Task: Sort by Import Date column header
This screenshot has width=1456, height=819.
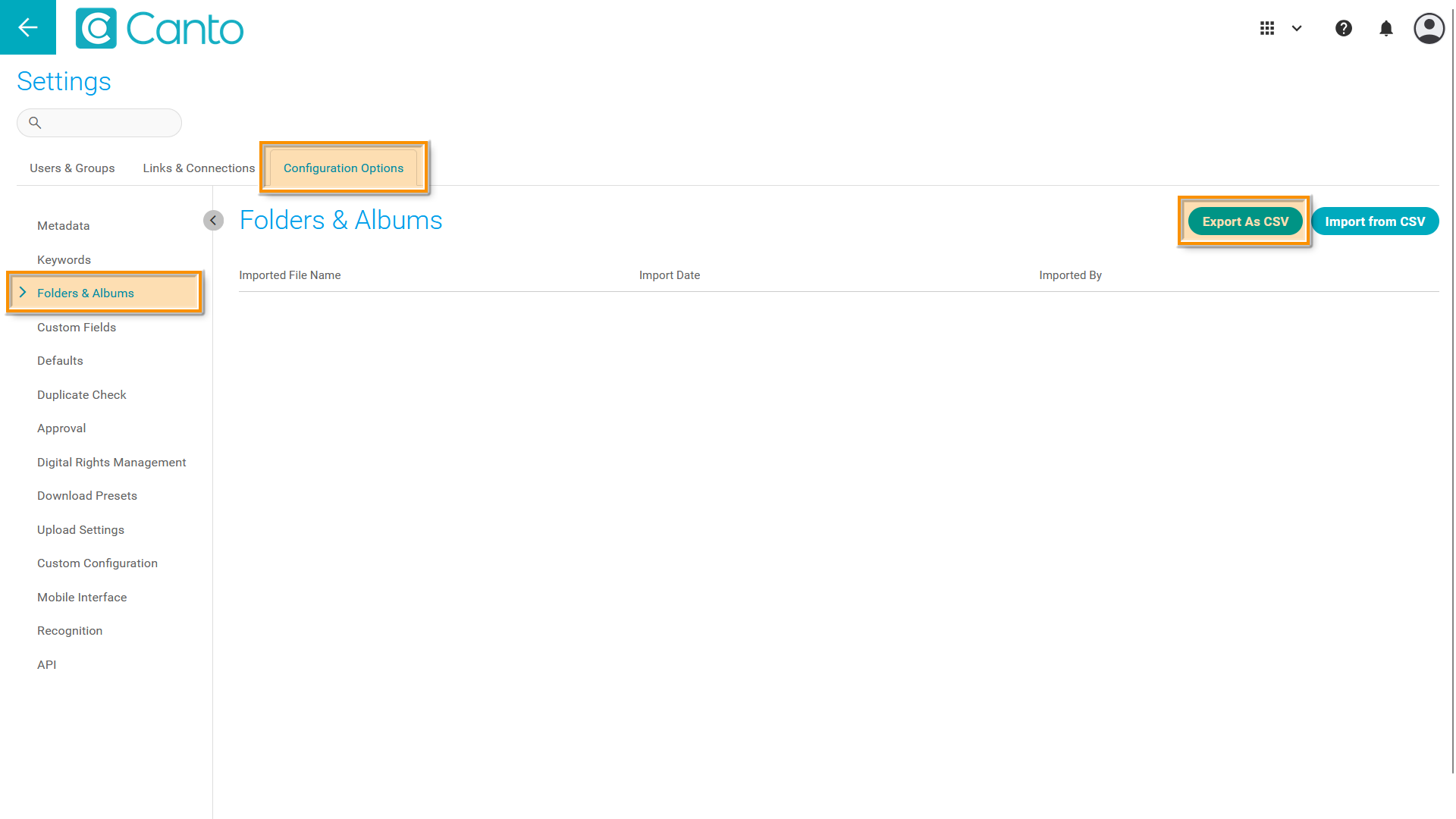Action: point(669,275)
